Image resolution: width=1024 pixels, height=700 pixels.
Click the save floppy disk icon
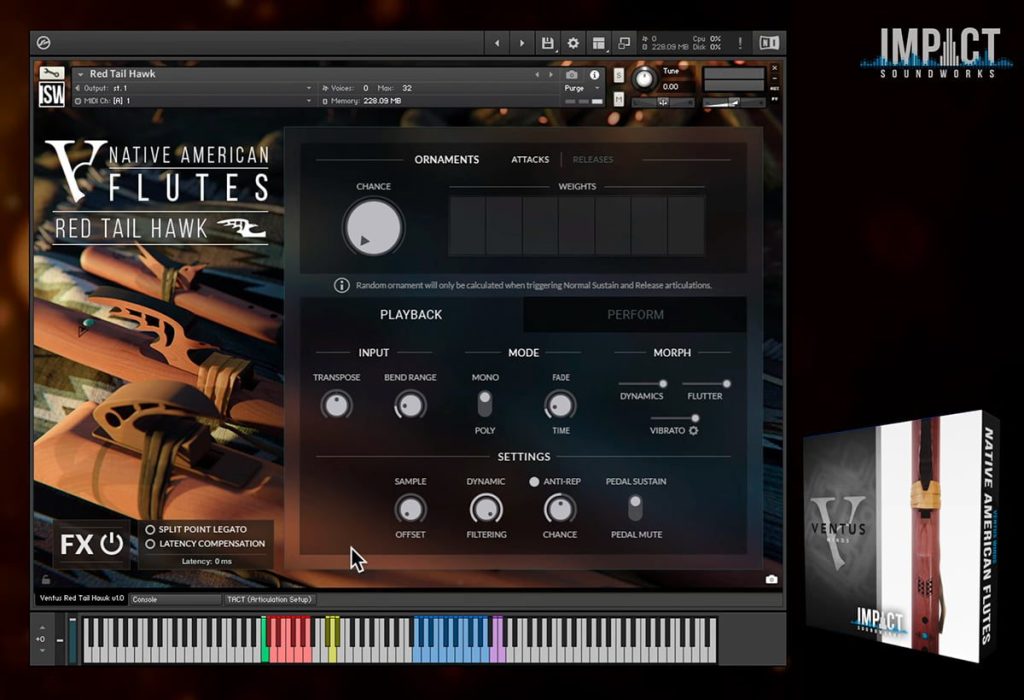[547, 43]
